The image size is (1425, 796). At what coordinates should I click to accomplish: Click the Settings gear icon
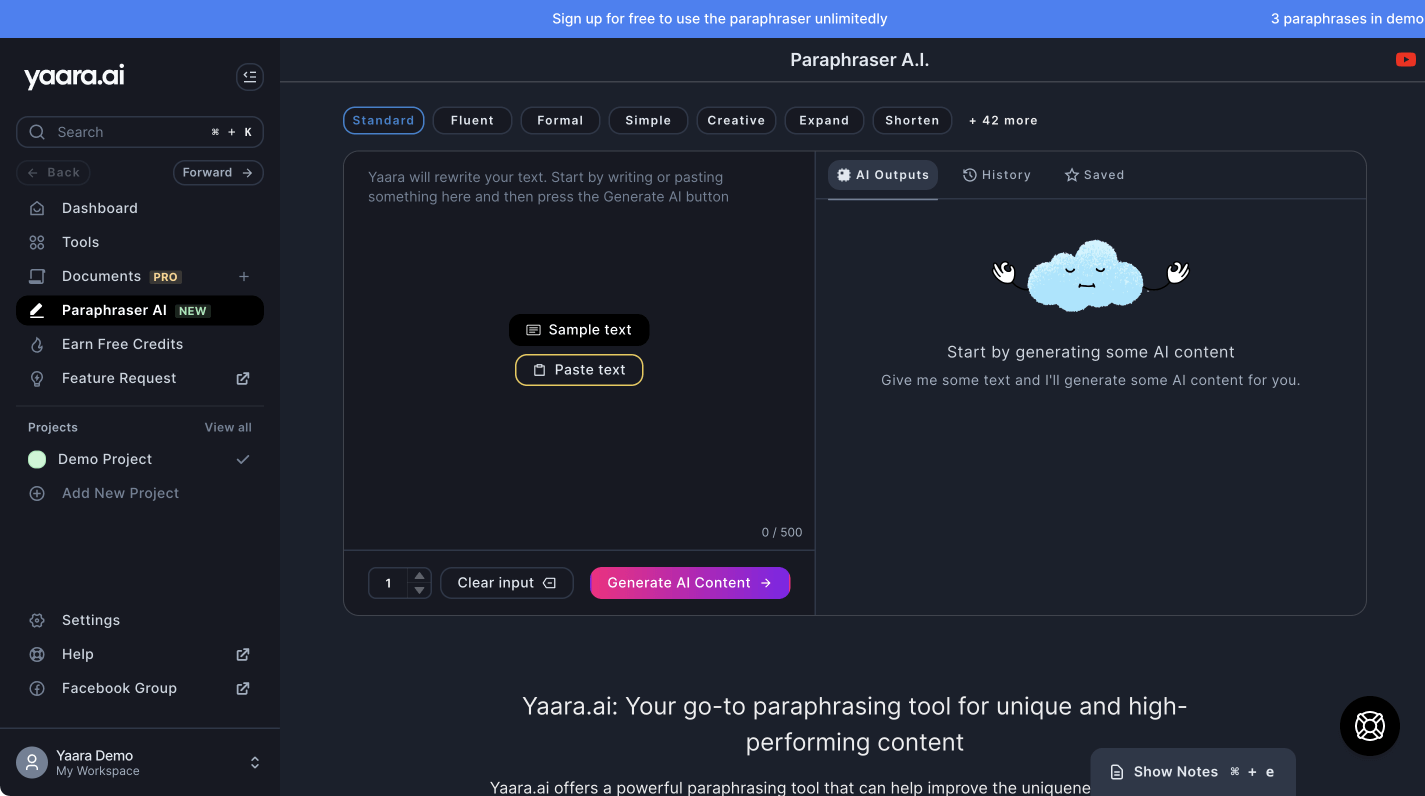[37, 620]
